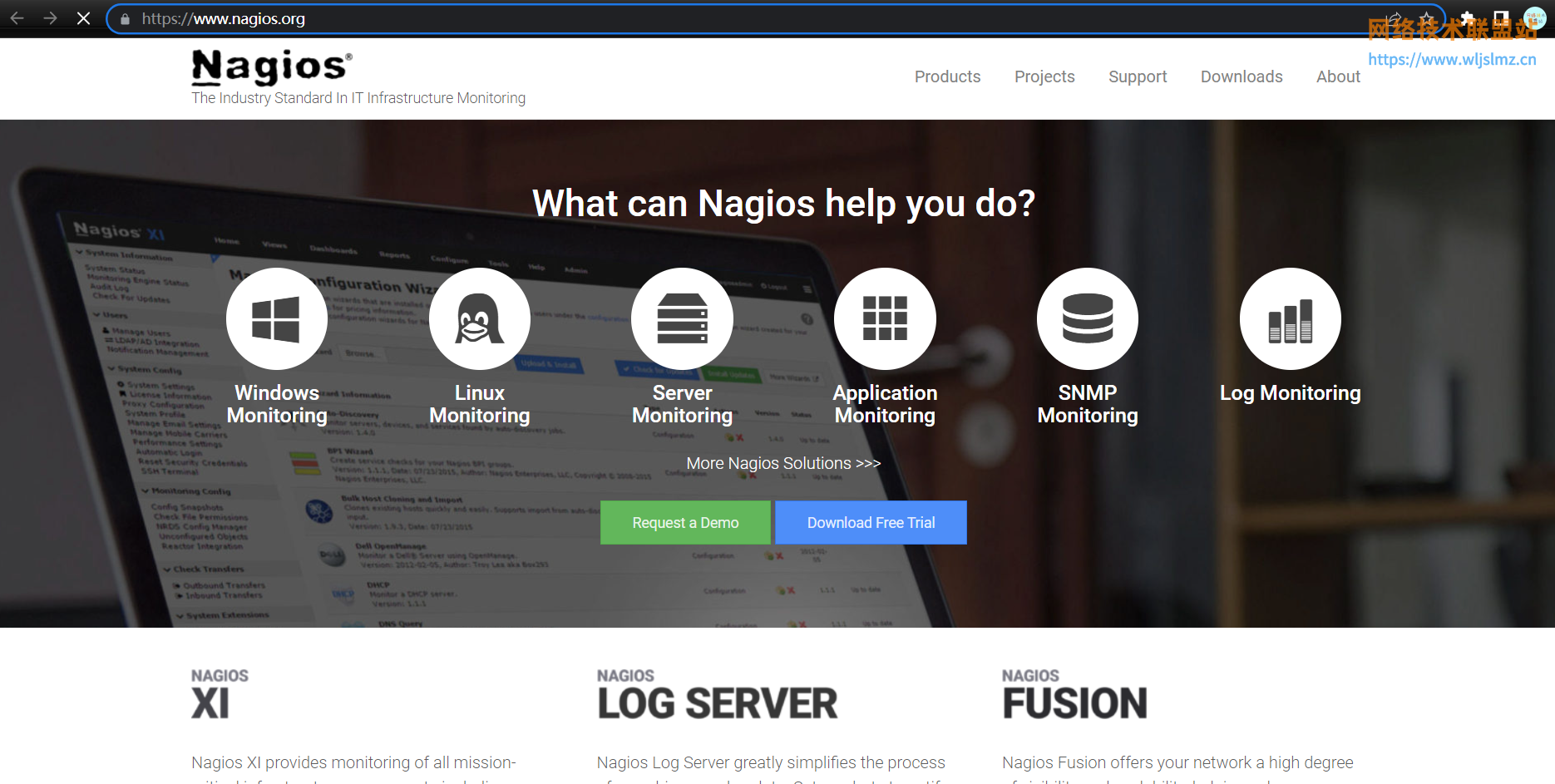Screen dimensions: 1555x784
Task: Go forward with the browser forward arrow
Action: [50, 18]
